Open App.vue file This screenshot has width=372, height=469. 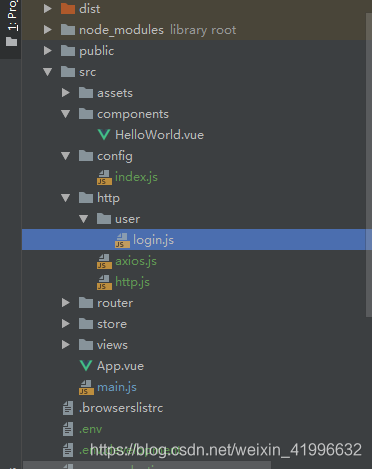pos(120,366)
